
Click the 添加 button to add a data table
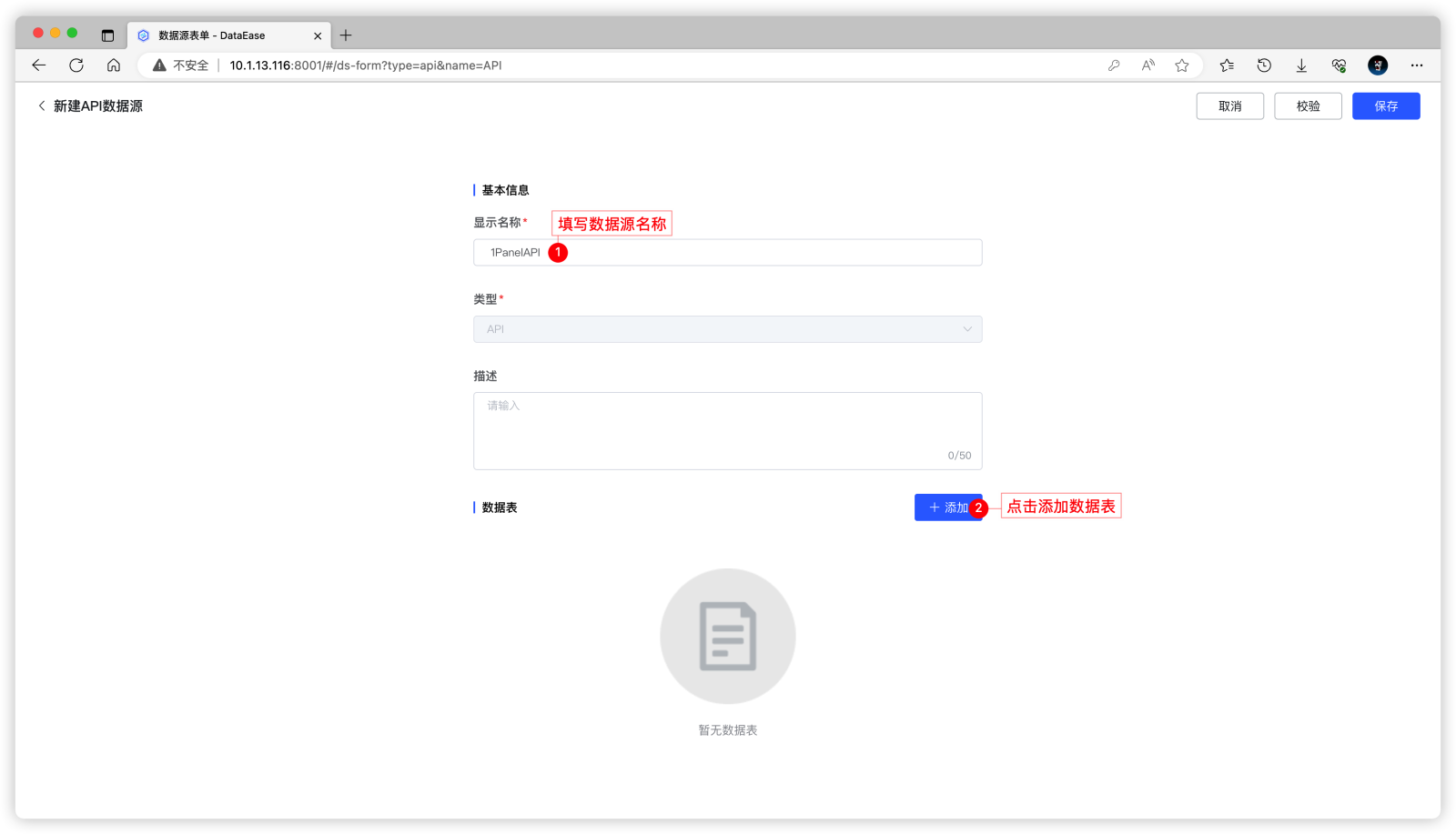tap(946, 507)
